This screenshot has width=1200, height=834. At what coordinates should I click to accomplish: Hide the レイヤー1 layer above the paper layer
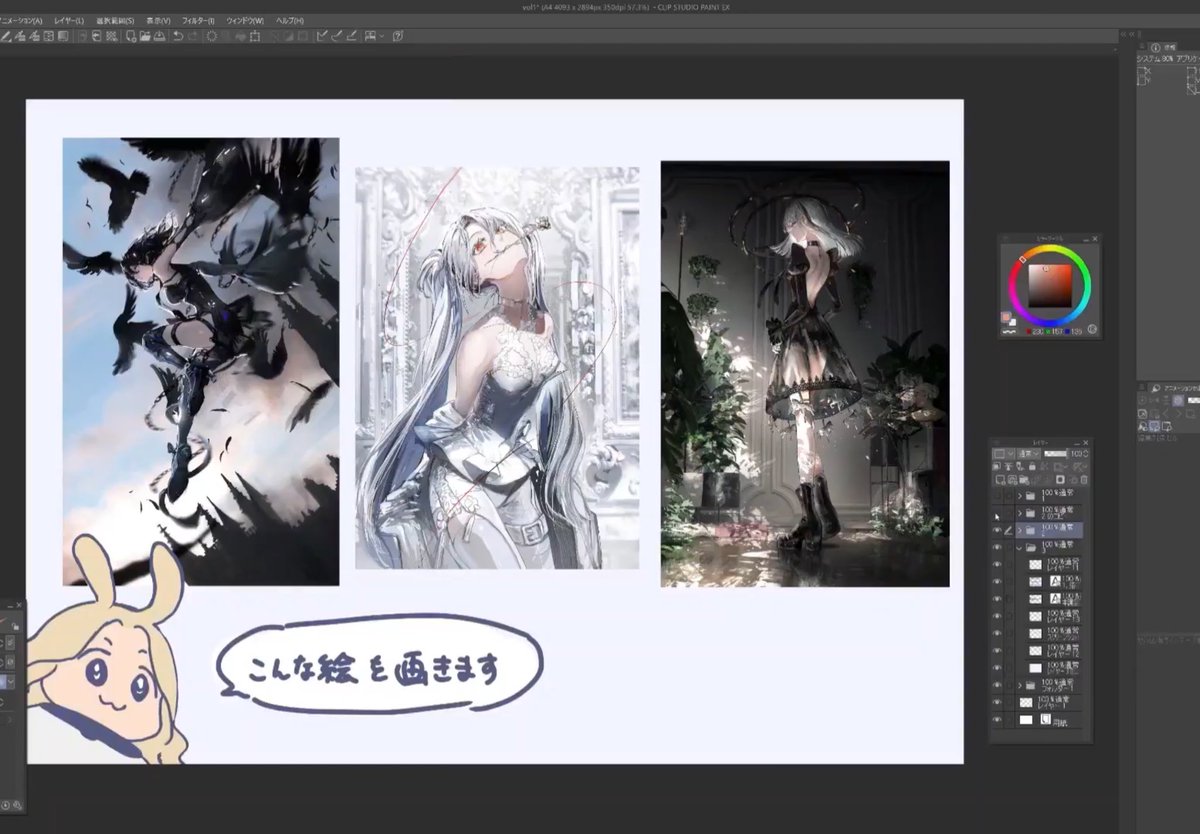tap(997, 703)
